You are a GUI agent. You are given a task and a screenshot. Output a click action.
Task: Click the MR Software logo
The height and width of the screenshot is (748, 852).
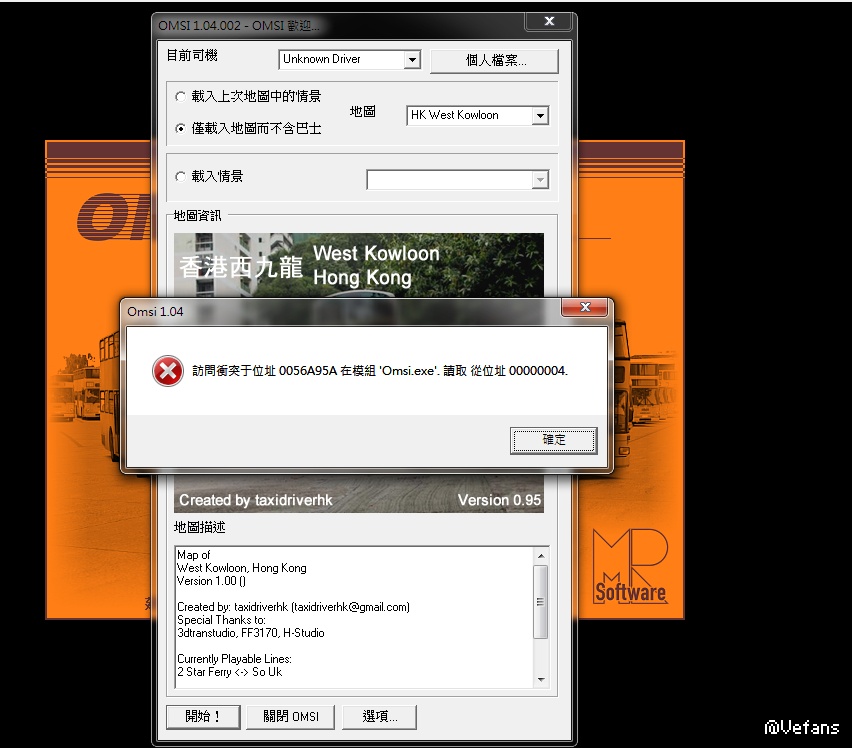tap(630, 567)
